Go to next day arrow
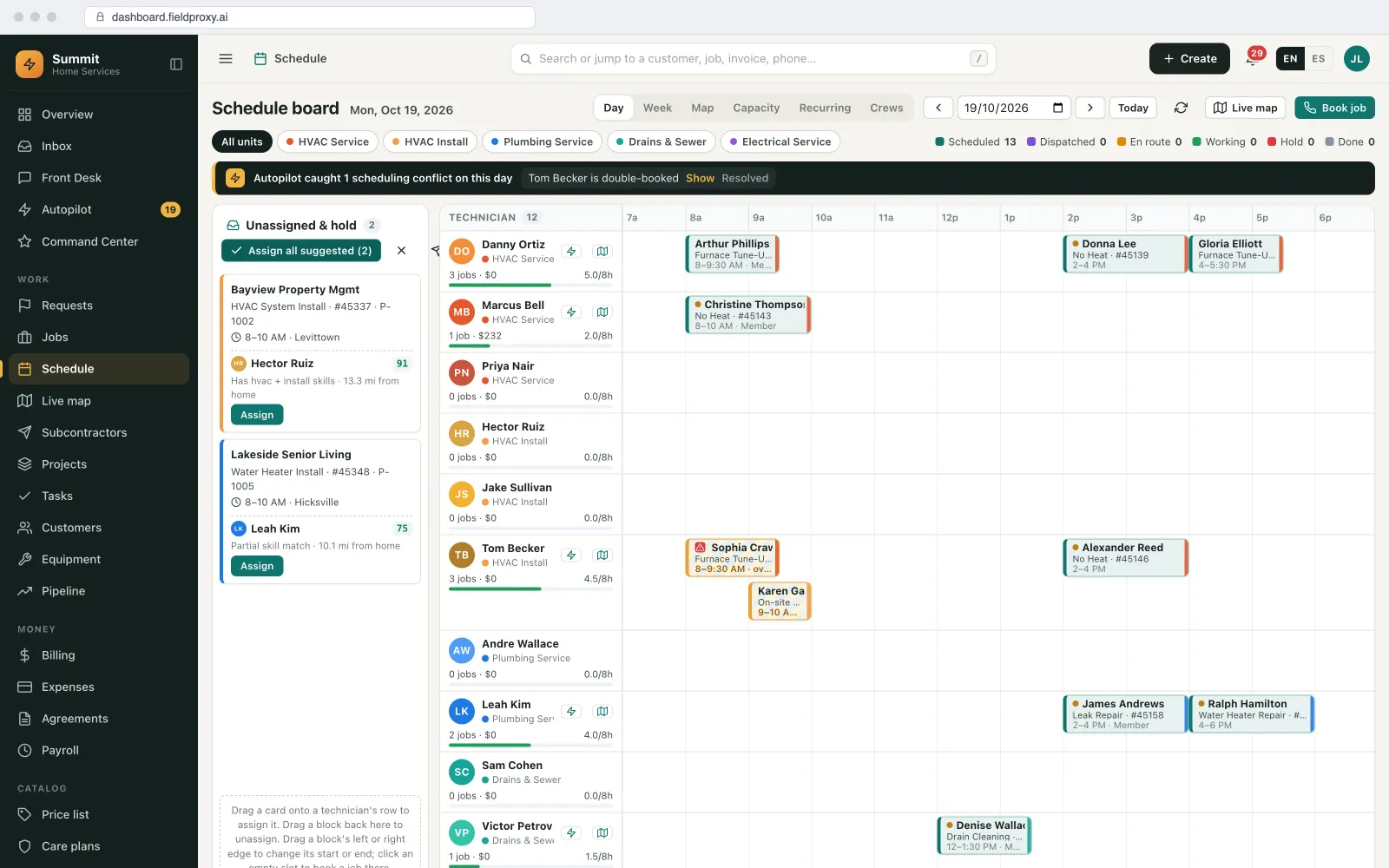 pos(1090,108)
